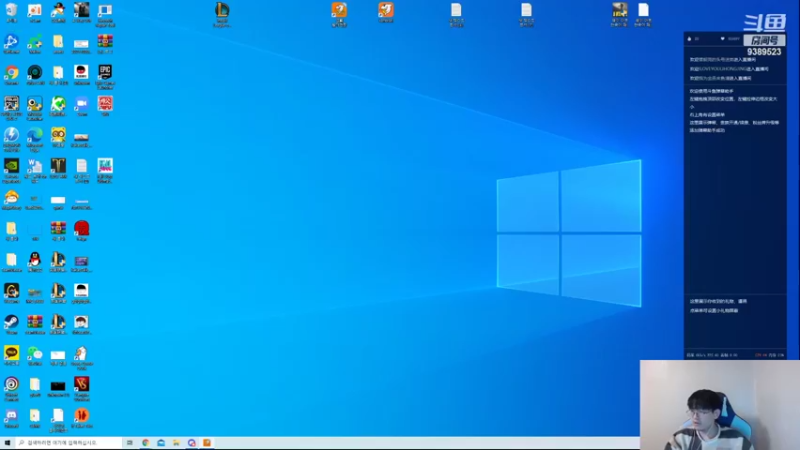Open the QQ penguin shortcut
The image size is (800, 450).
click(35, 261)
